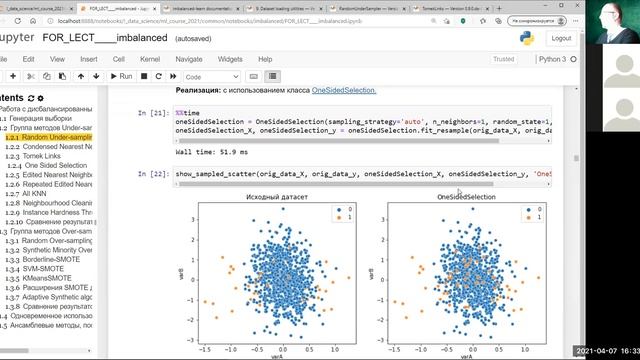Restart the kernel with circular arrow icon
The image size is (640, 360).
158,76
